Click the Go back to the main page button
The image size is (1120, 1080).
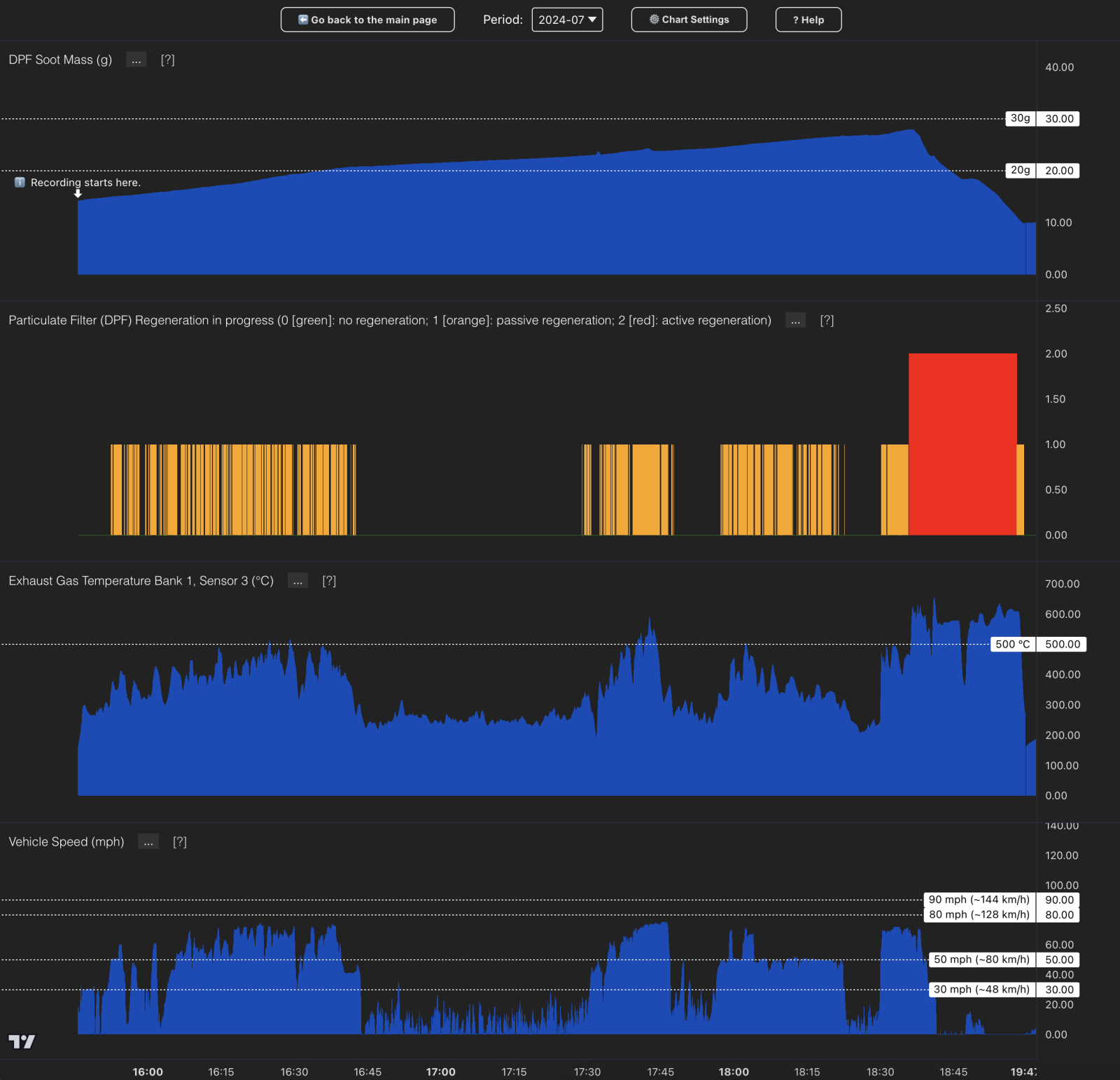click(367, 20)
